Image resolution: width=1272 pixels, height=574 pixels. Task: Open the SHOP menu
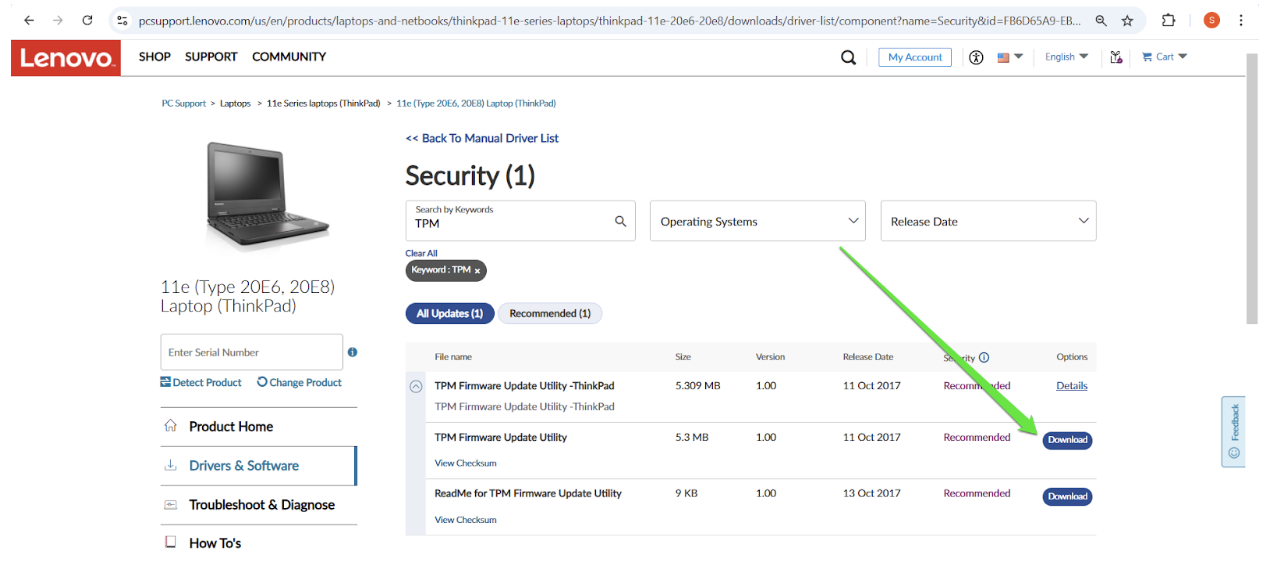[x=154, y=57]
